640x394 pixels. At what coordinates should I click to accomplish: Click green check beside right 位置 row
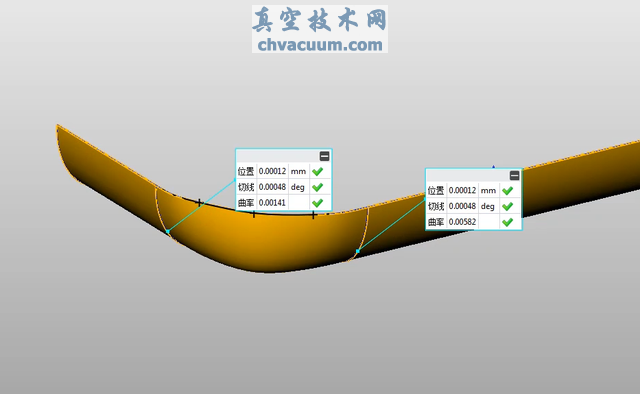[x=508, y=191]
